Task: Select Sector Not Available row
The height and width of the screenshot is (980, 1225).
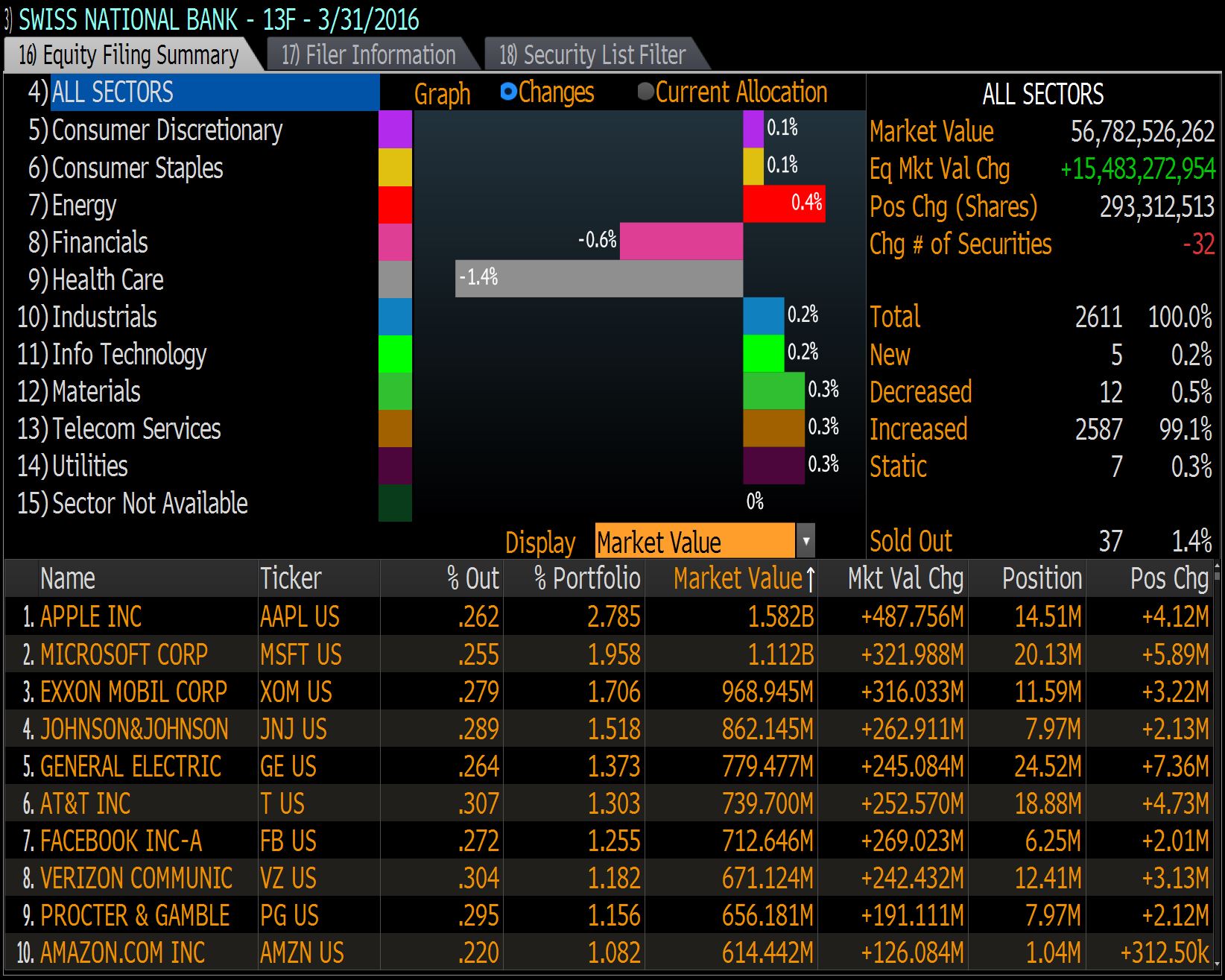Action: click(x=133, y=503)
